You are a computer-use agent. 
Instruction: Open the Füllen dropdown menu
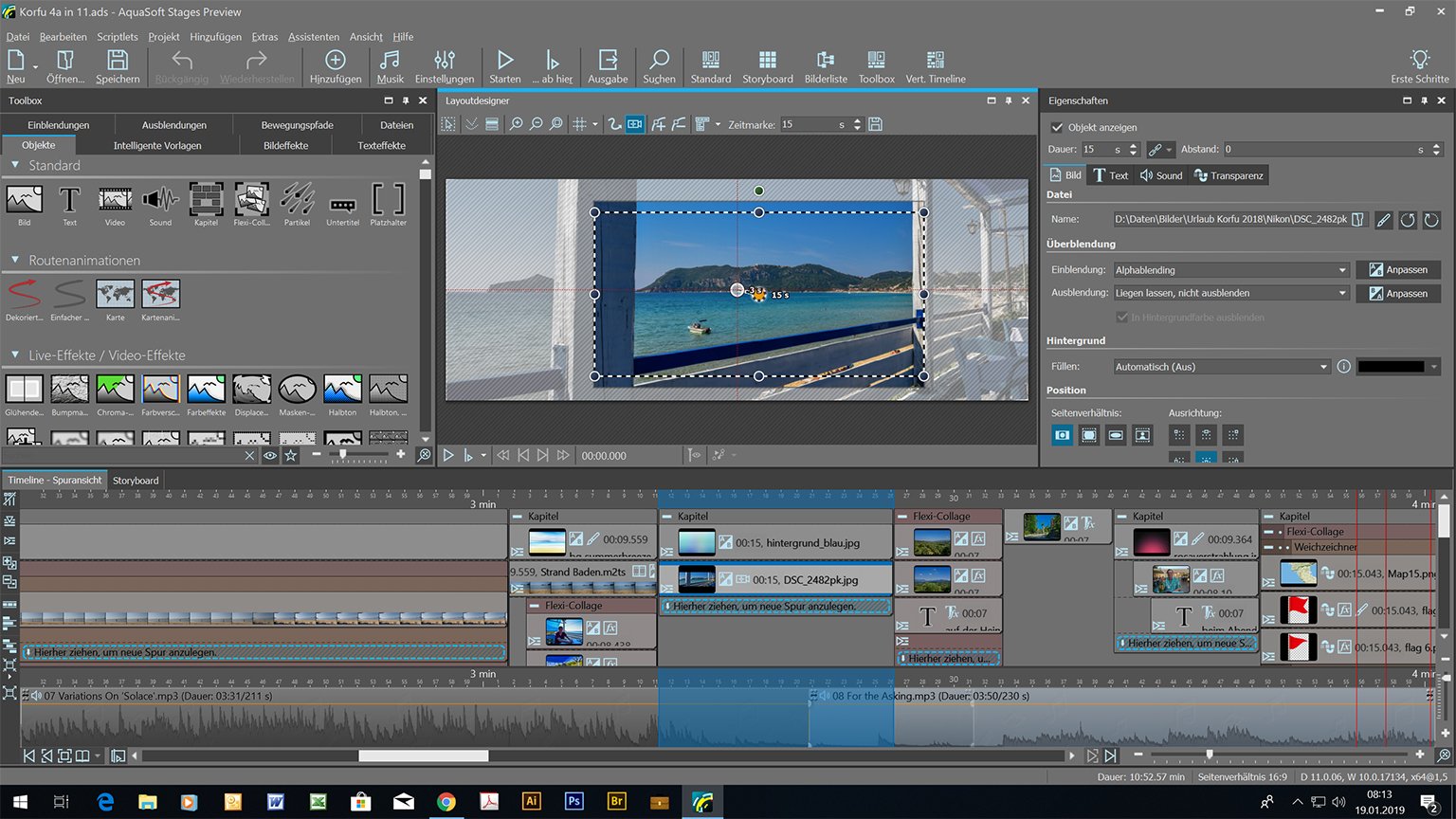click(1221, 367)
